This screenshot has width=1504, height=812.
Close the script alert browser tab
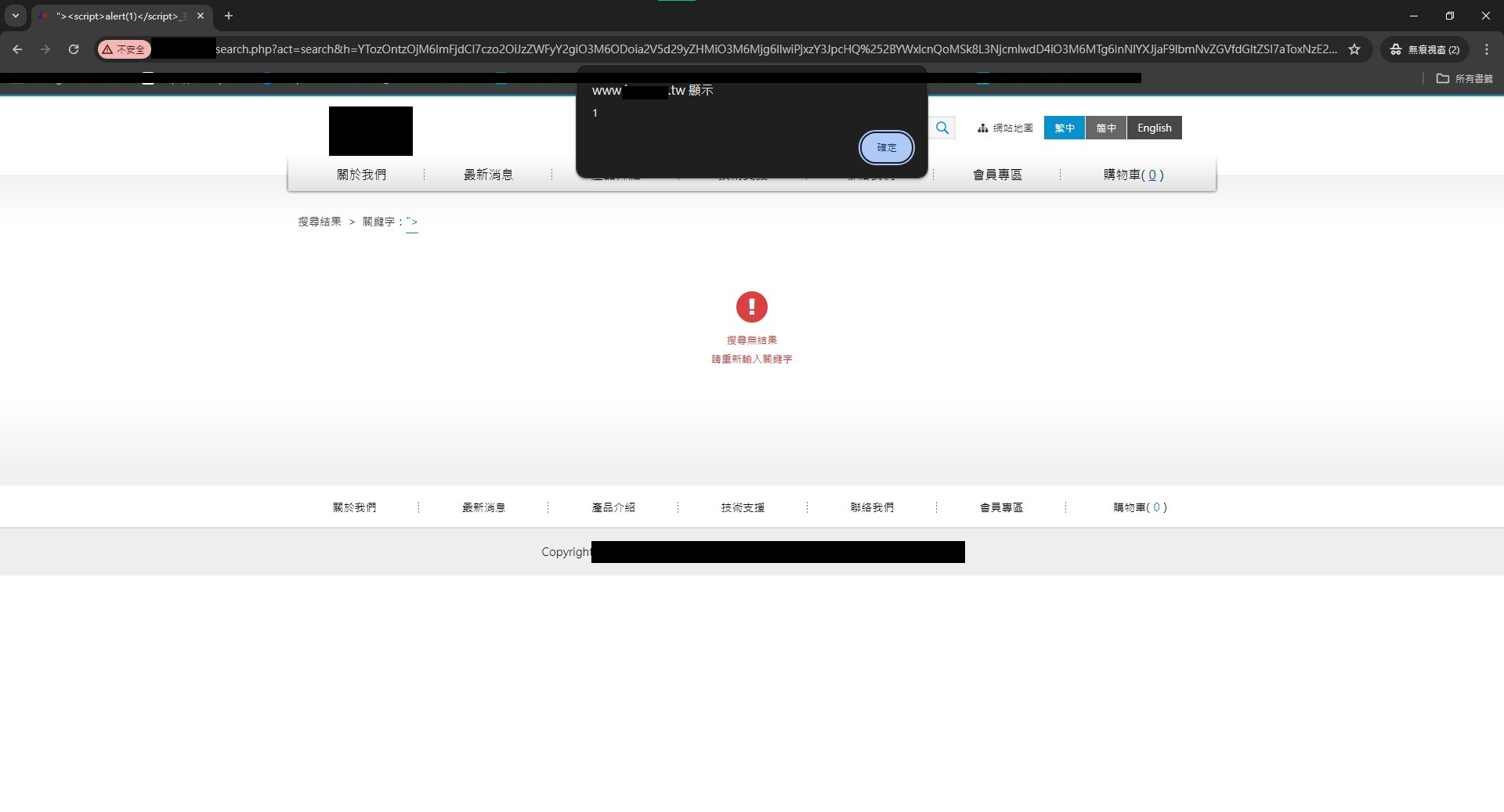(x=201, y=16)
